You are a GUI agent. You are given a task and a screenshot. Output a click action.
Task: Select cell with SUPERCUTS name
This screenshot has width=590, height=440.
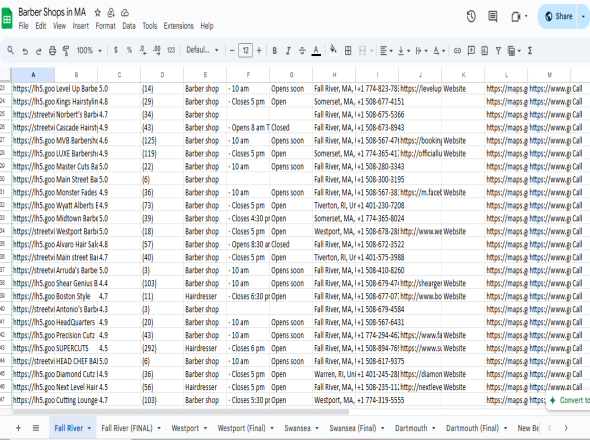pos(76,348)
